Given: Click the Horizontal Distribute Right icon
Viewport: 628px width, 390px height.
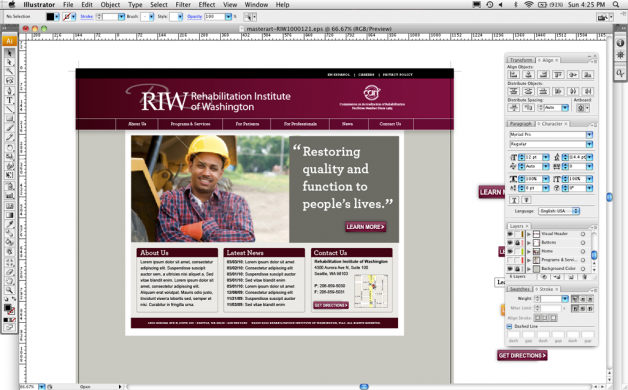Looking at the screenshot, I should pyautogui.click(x=588, y=91).
